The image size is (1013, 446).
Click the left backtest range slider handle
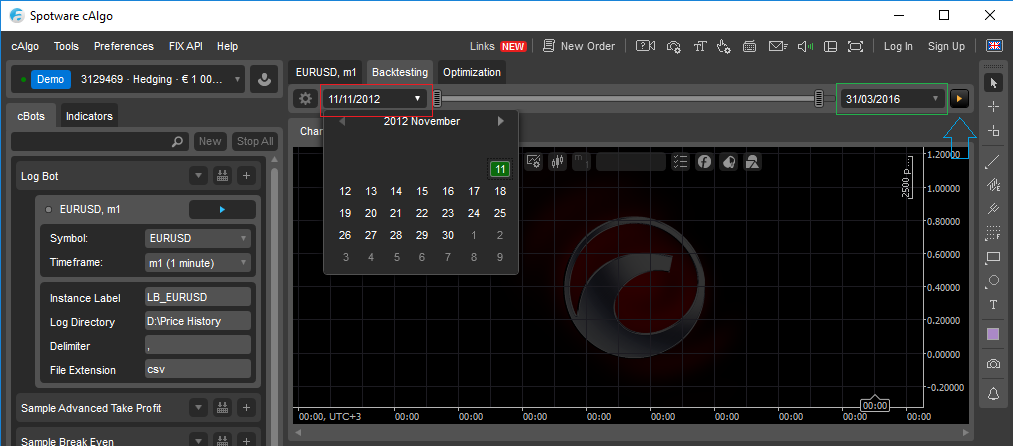(437, 99)
